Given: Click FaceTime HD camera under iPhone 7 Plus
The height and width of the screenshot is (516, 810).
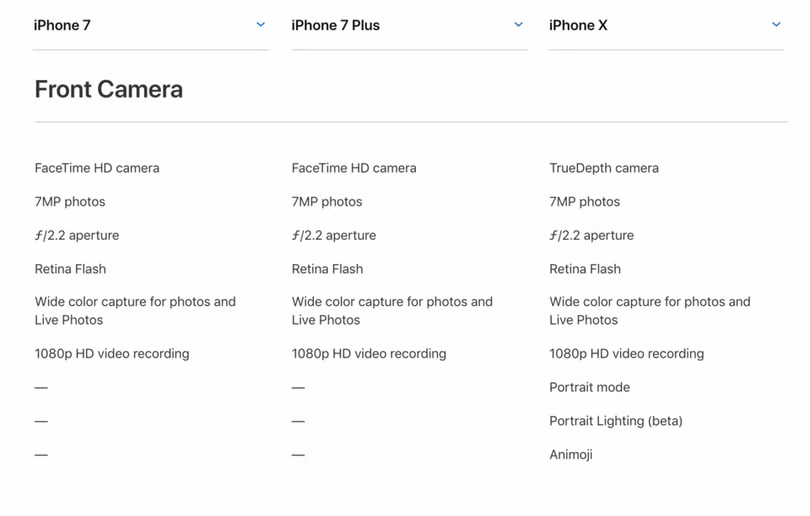Looking at the screenshot, I should pos(353,168).
